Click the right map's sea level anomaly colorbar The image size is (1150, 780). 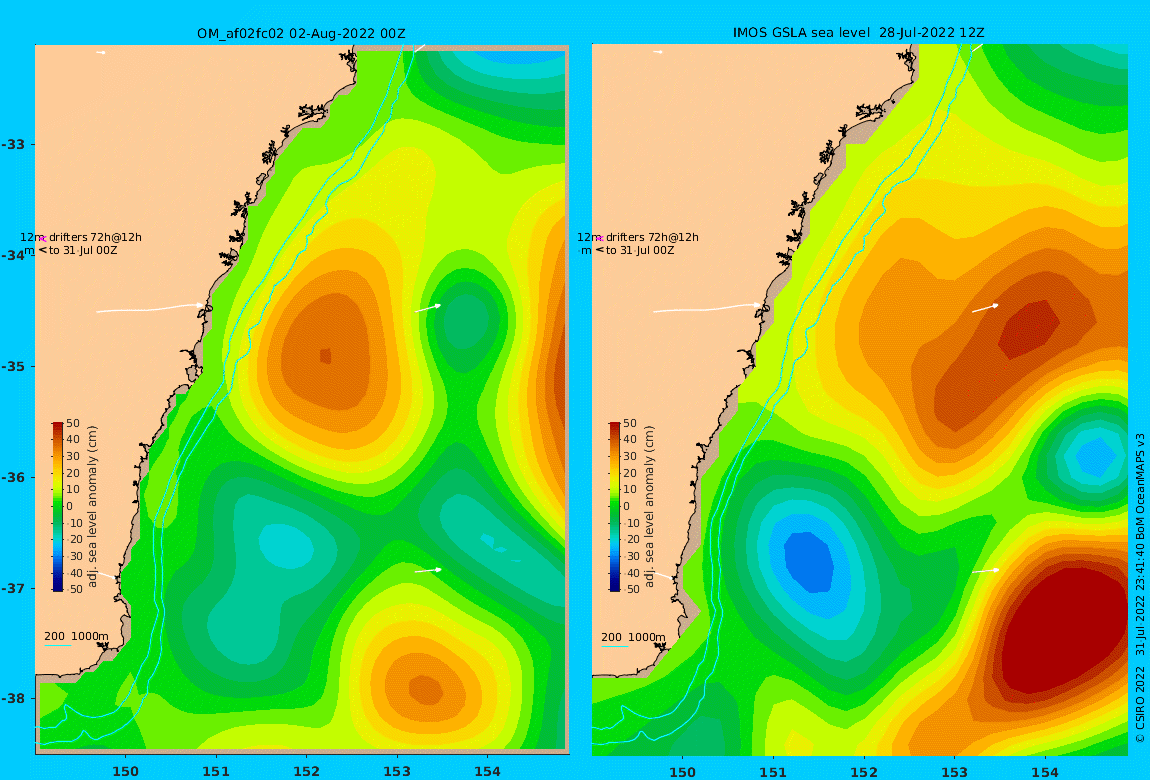(x=615, y=506)
